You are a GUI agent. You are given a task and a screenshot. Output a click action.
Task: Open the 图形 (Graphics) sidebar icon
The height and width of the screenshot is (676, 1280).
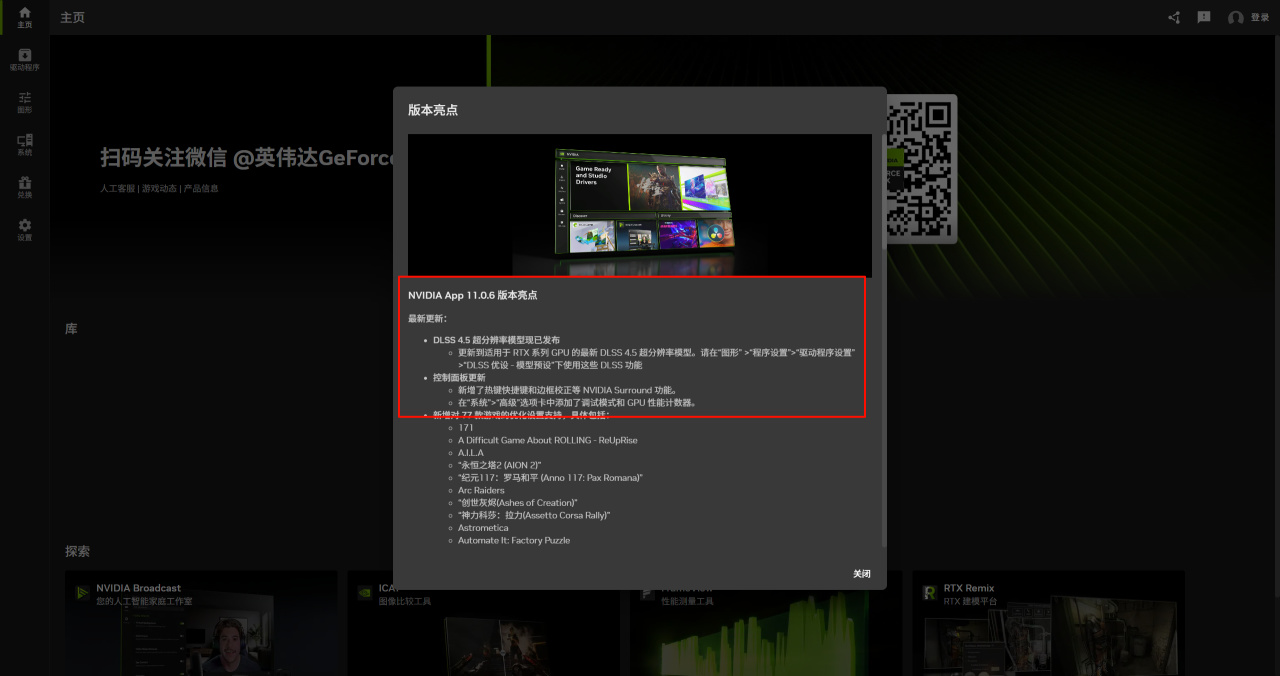pos(25,102)
